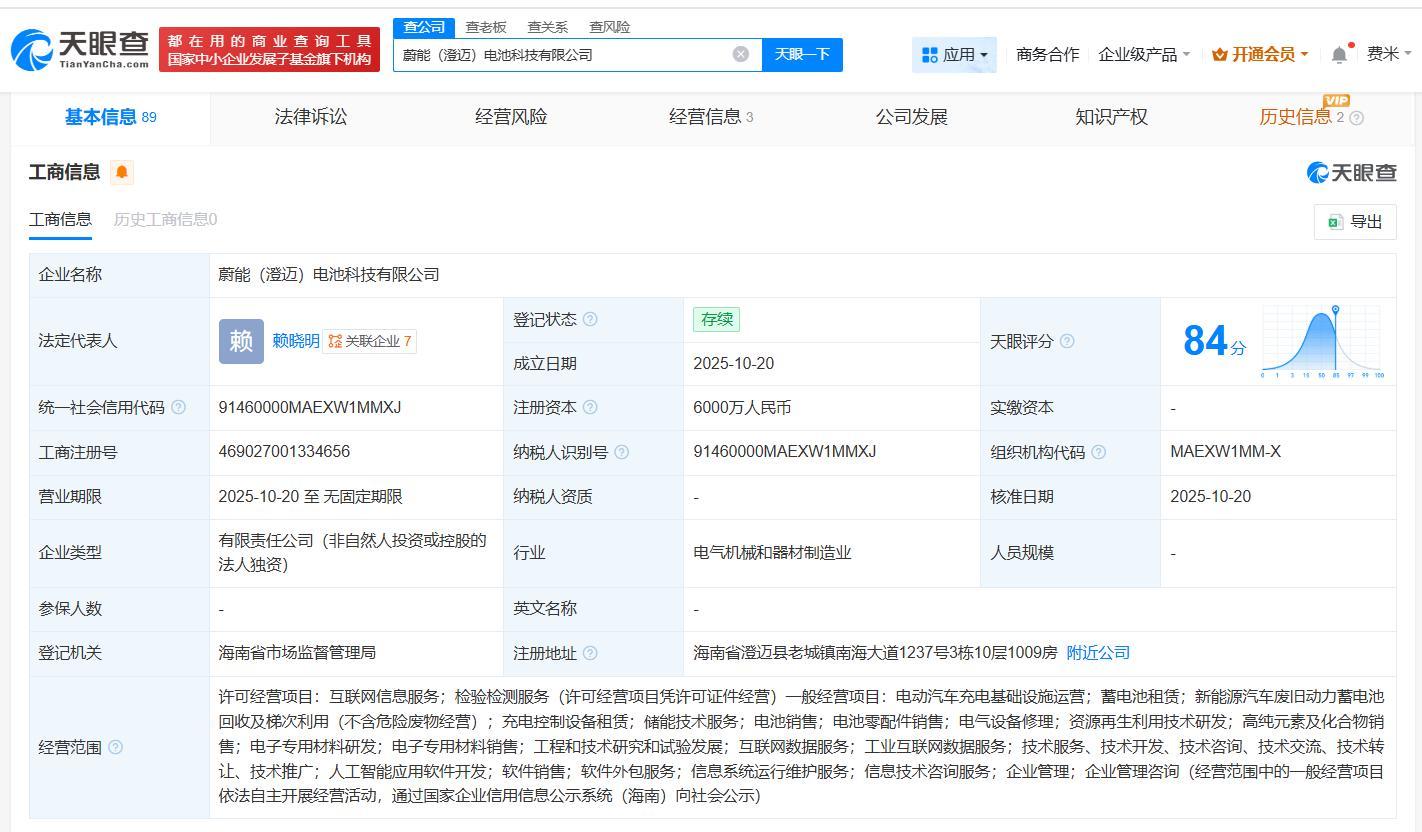Open the notification bell at top right
1422x832 pixels.
pyautogui.click(x=1338, y=55)
